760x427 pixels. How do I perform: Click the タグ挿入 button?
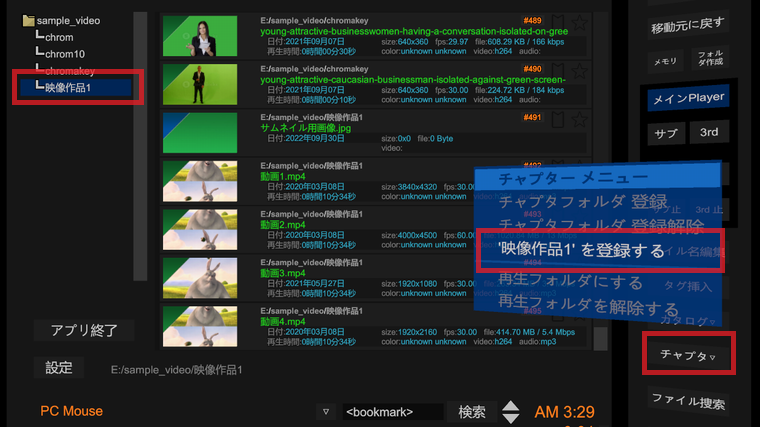688,286
